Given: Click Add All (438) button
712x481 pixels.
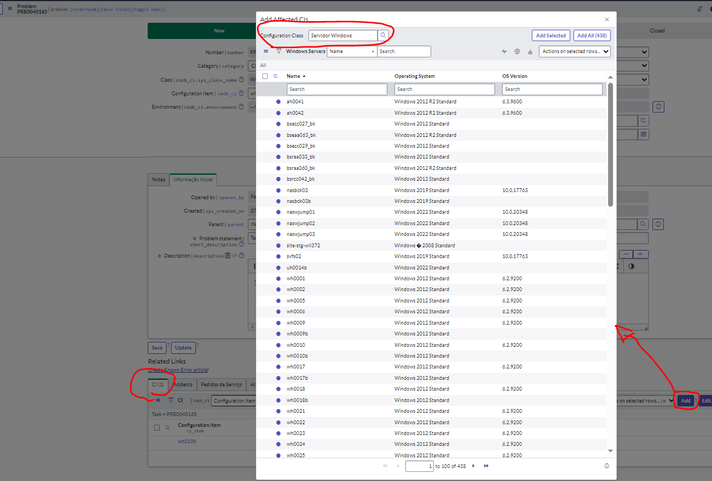Looking at the screenshot, I should tap(592, 35).
